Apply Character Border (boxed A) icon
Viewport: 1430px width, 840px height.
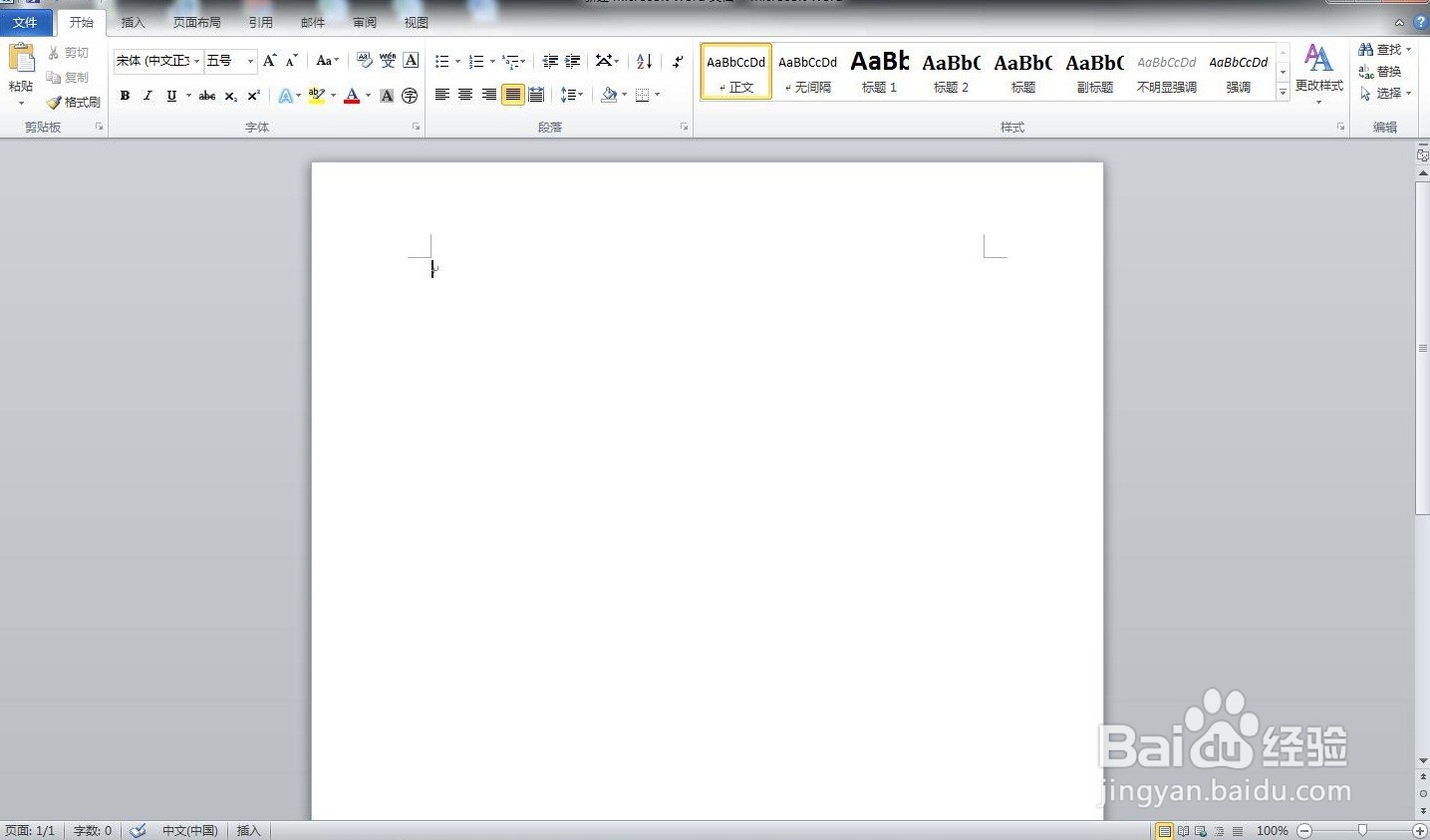[411, 61]
